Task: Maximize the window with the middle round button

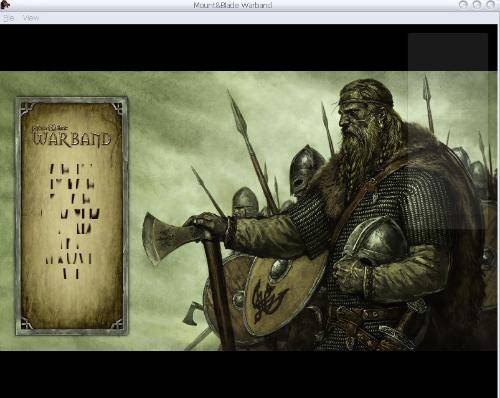Action: 477,5
